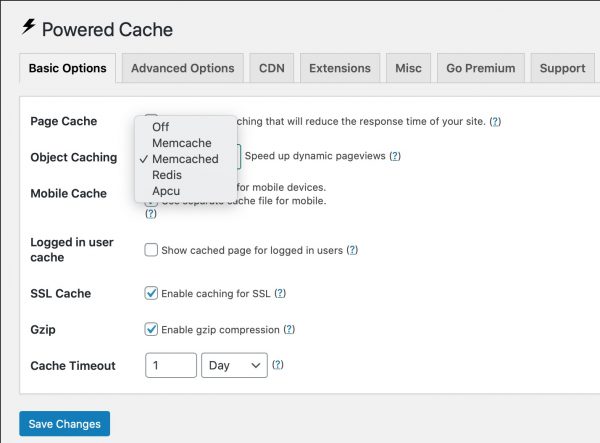Open the Cache Timeout help (?) link
The width and height of the screenshot is (600, 443).
point(278,365)
